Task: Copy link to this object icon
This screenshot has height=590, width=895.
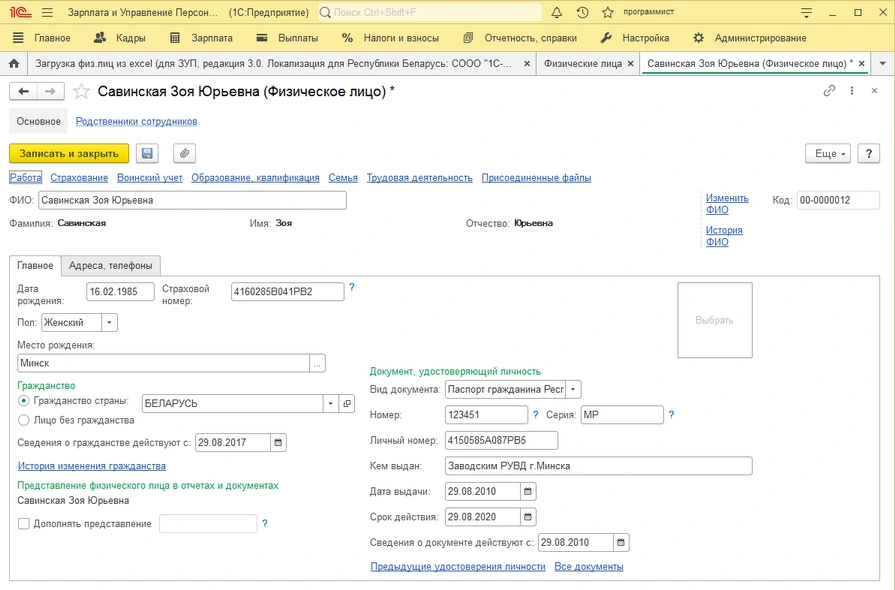Action: pos(829,91)
